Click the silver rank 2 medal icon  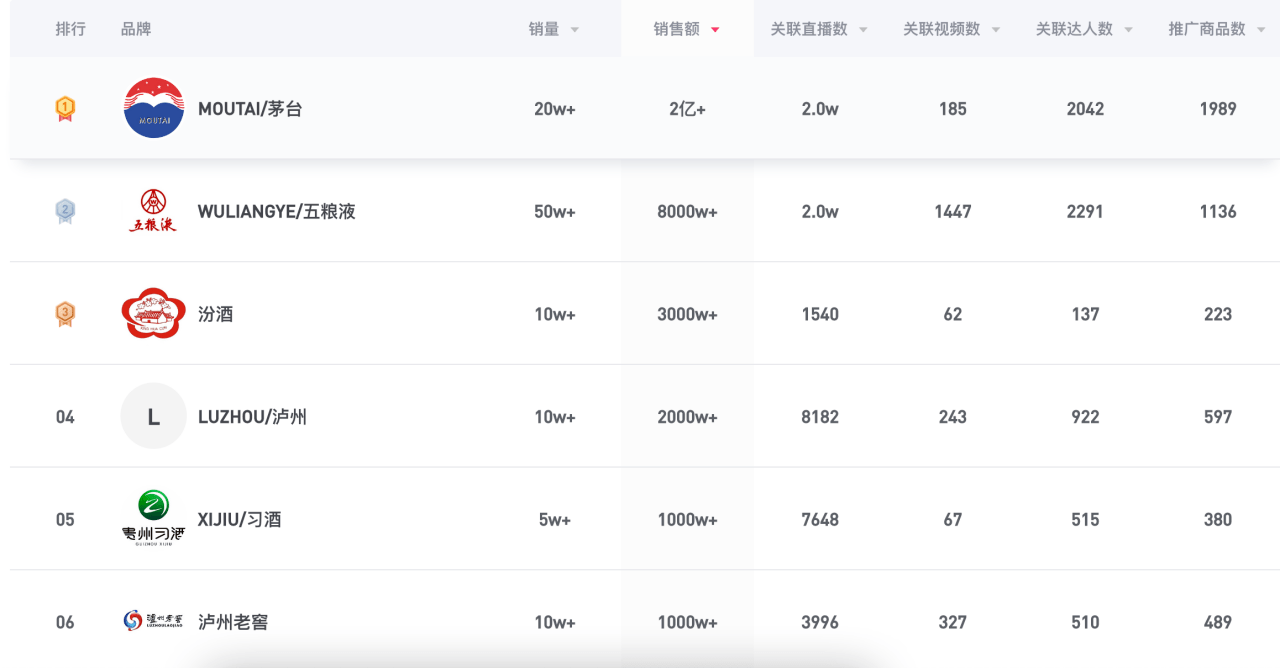coord(65,211)
